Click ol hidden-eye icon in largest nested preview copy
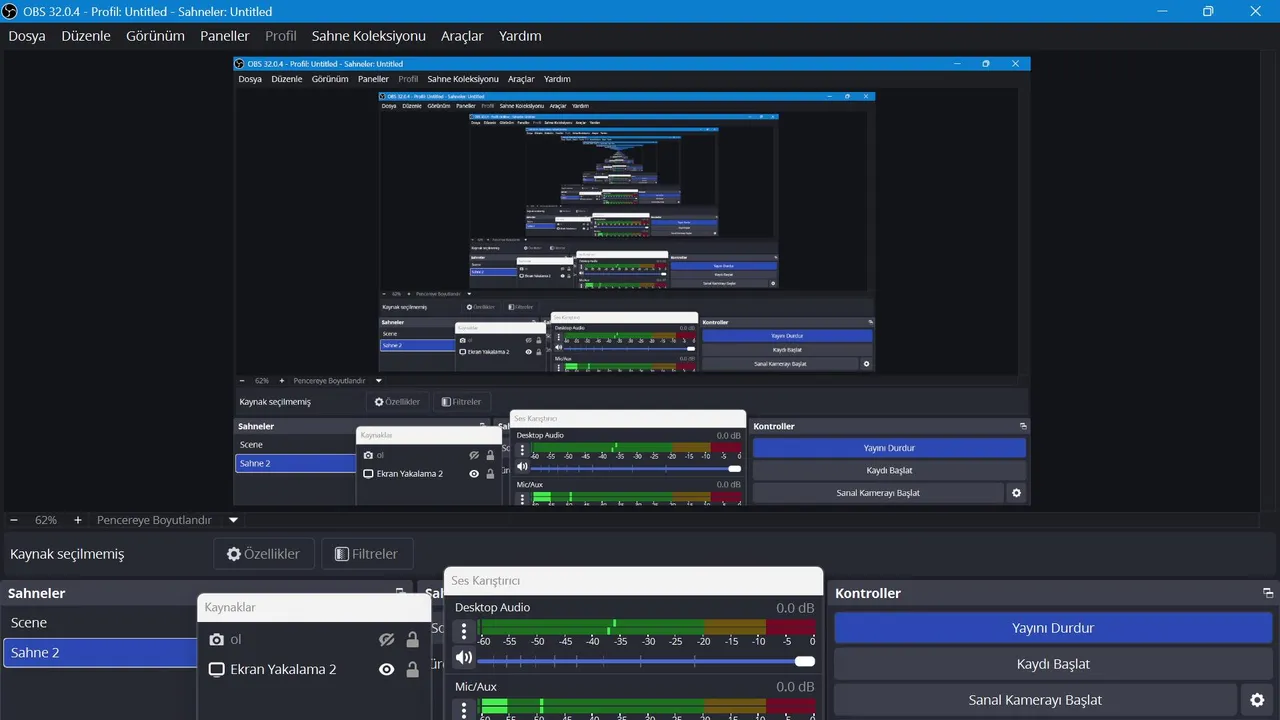Screen dimensions: 1280x720 point(474,455)
